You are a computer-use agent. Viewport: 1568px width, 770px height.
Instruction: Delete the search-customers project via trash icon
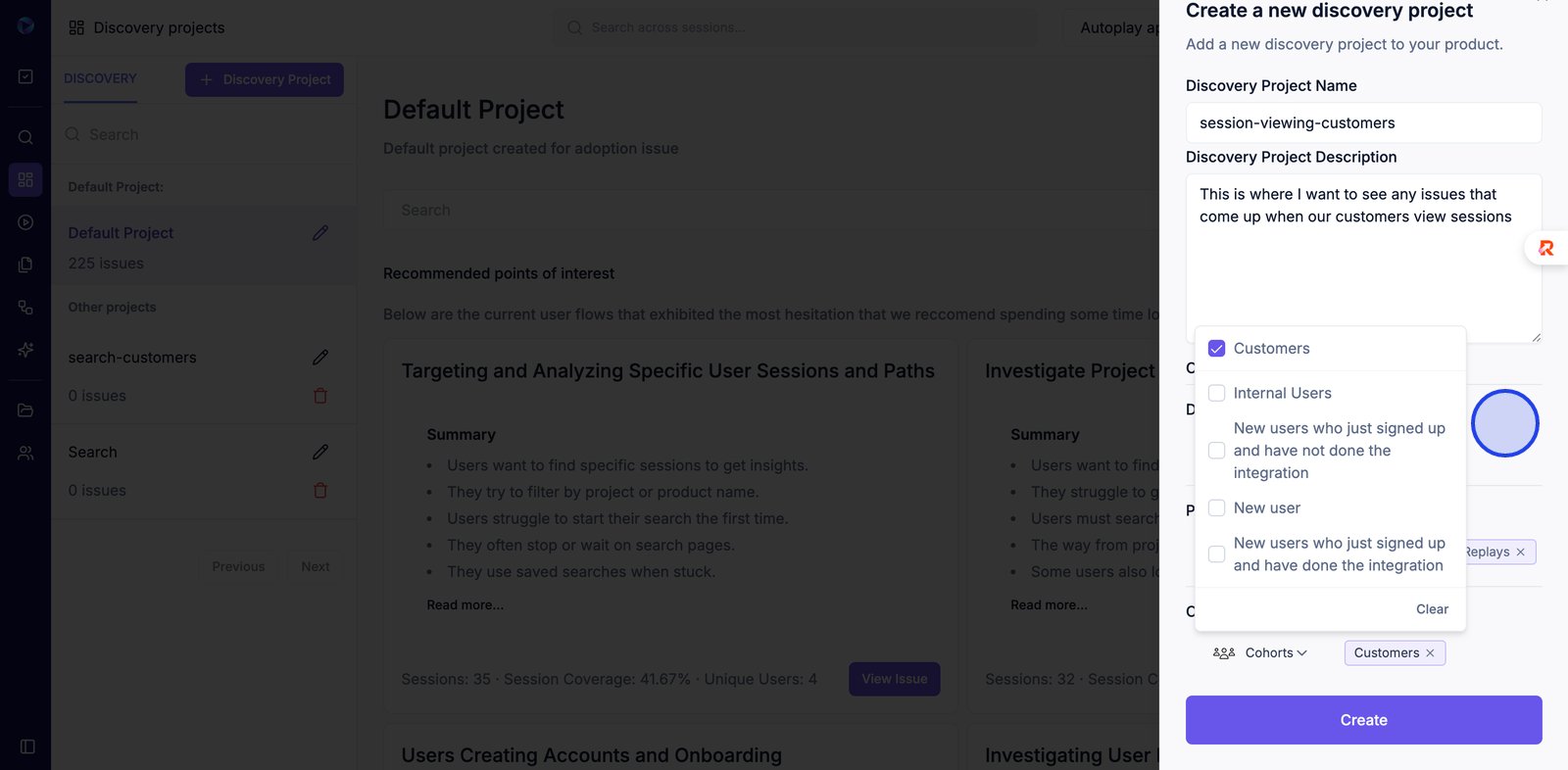pos(320,396)
